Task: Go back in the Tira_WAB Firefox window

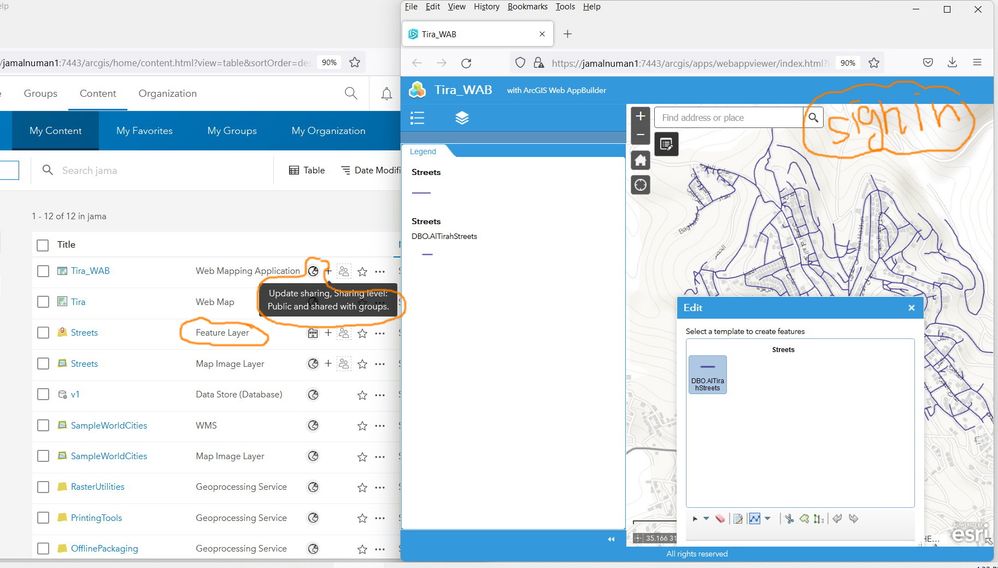Action: click(x=417, y=63)
